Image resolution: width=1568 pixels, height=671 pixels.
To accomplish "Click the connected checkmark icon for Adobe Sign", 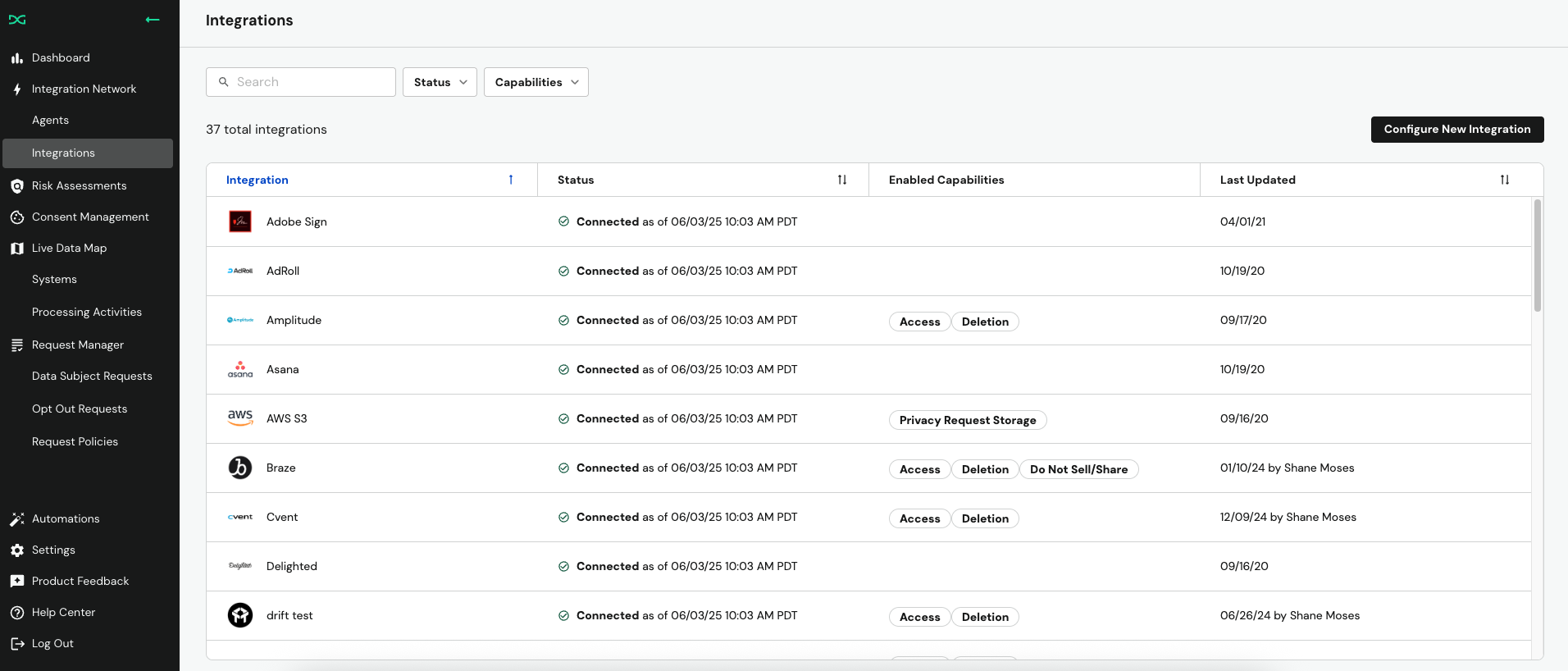I will (563, 221).
